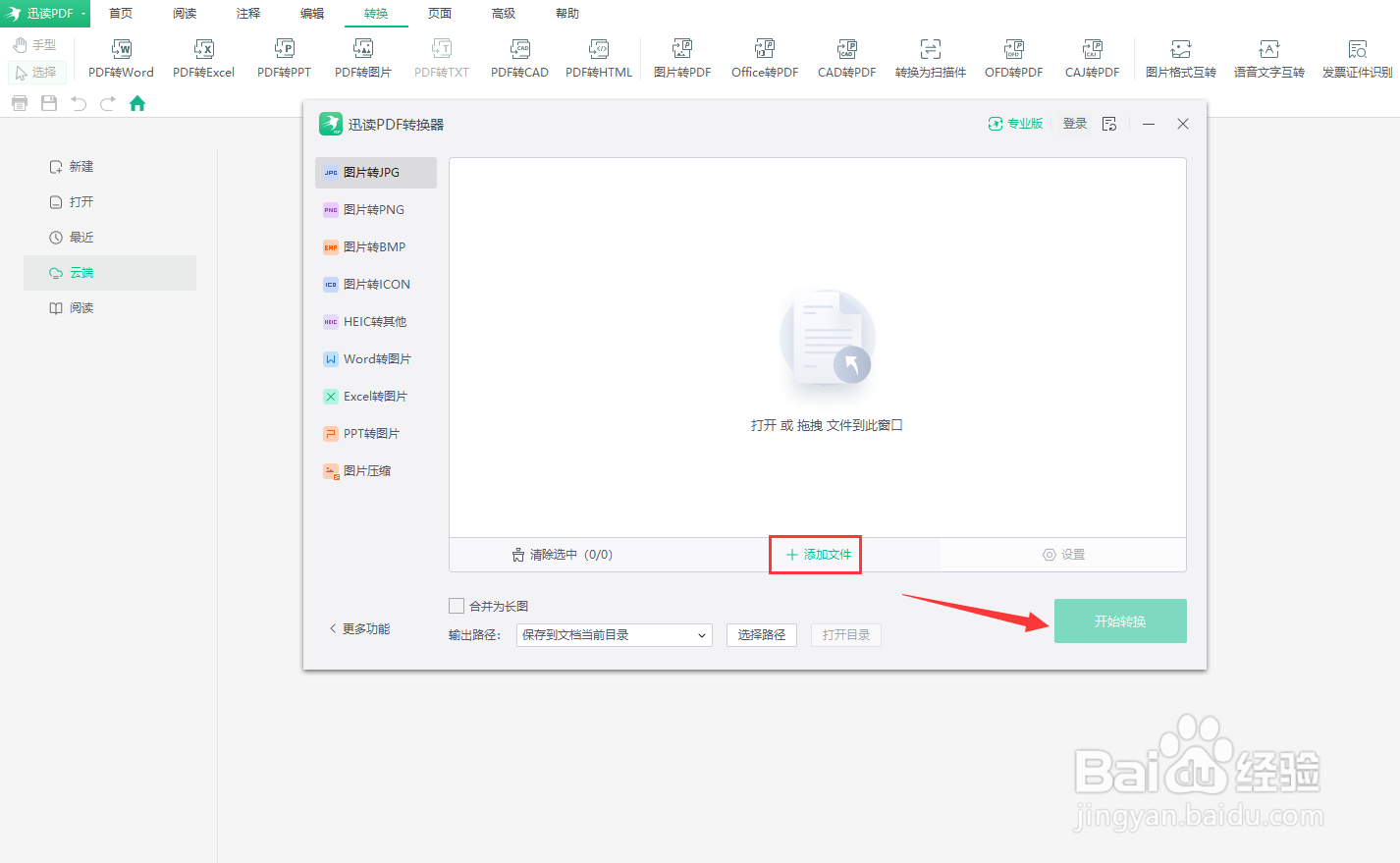Open the 编辑 ribbon tab

click(312, 13)
